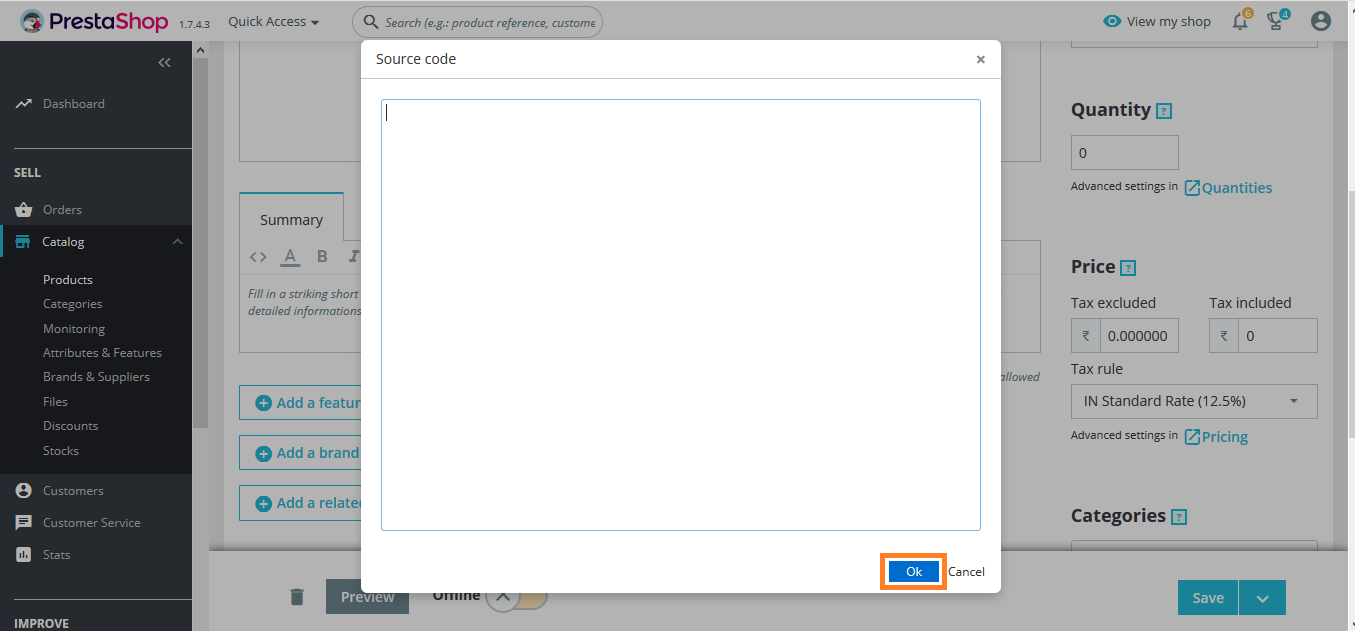Open Files submenu item

(x=55, y=402)
